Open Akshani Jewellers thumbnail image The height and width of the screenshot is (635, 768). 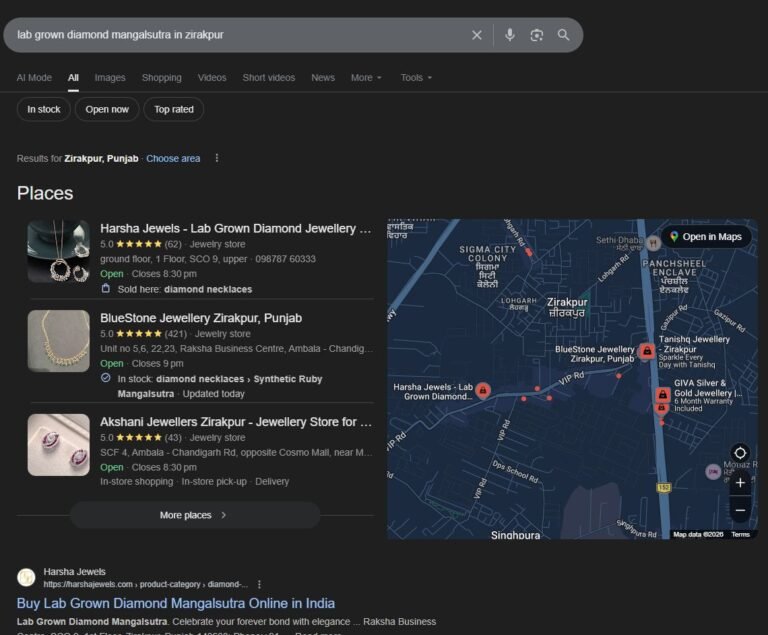(58, 445)
